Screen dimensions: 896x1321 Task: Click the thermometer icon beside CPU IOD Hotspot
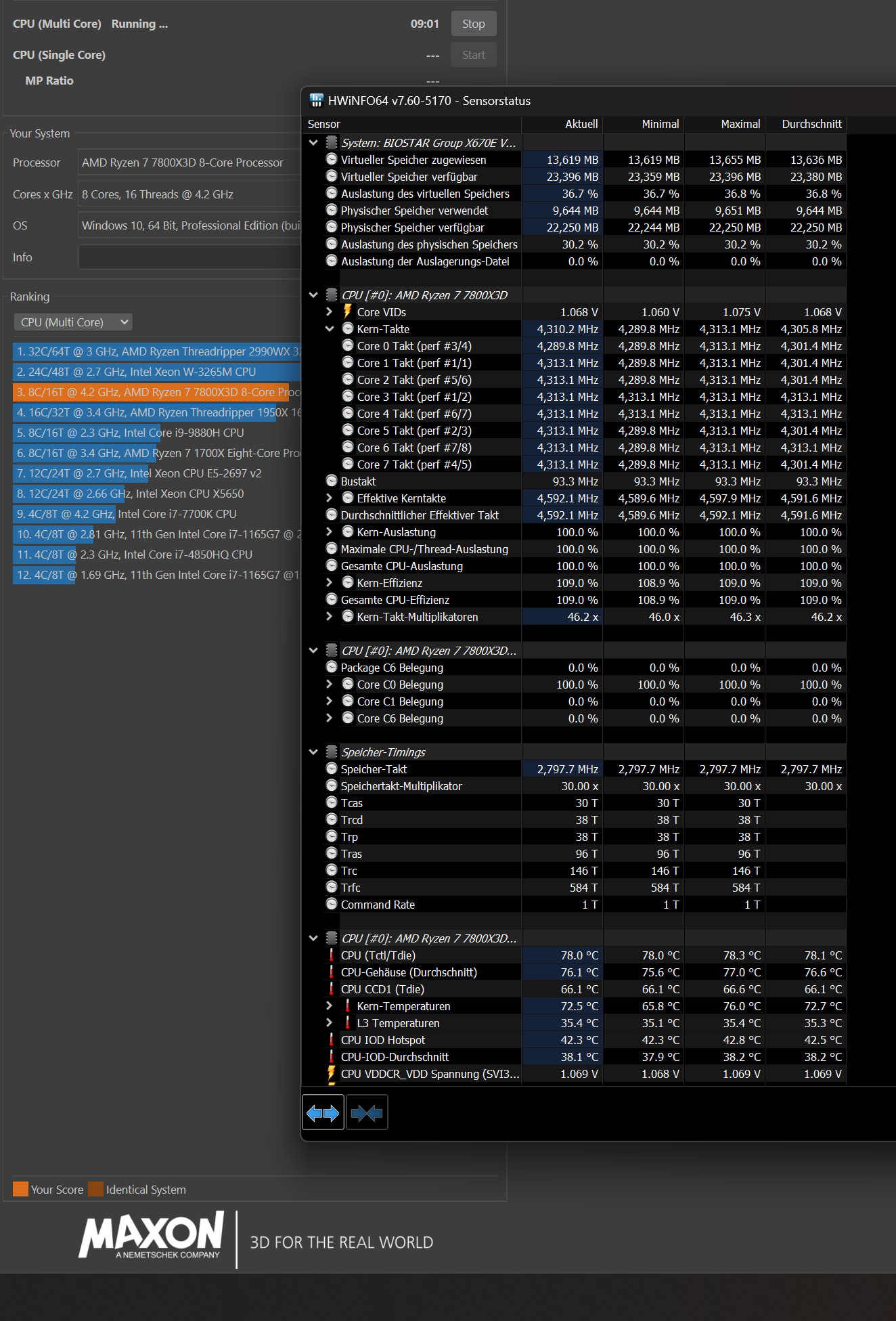(332, 1039)
